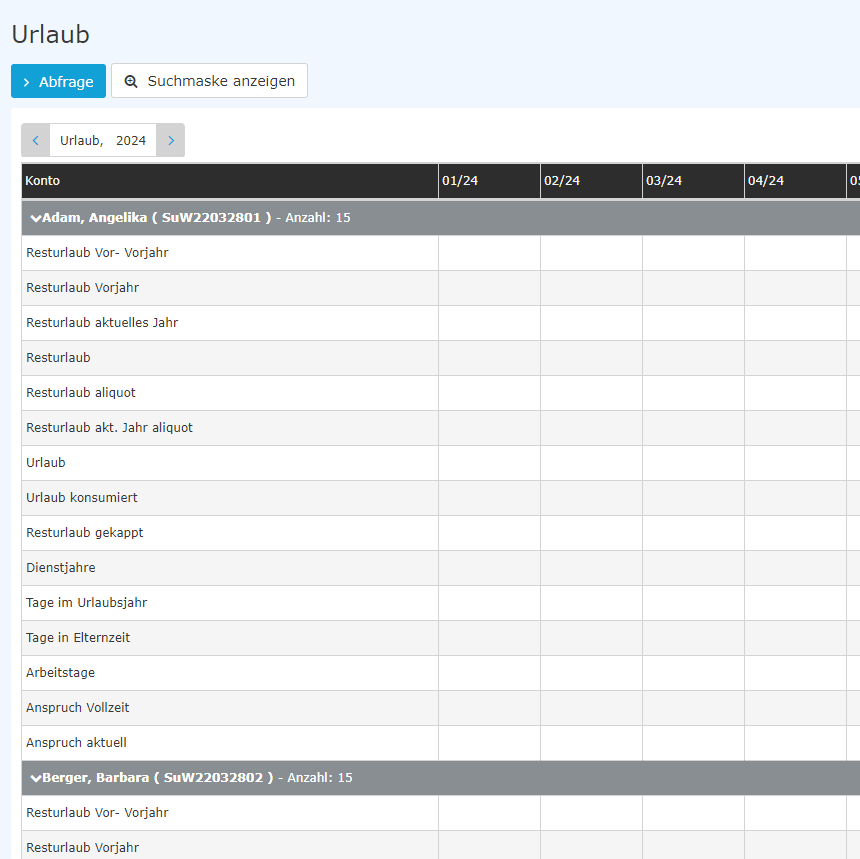
Task: Click the Urlaub, 2024 period label
Action: (103, 140)
